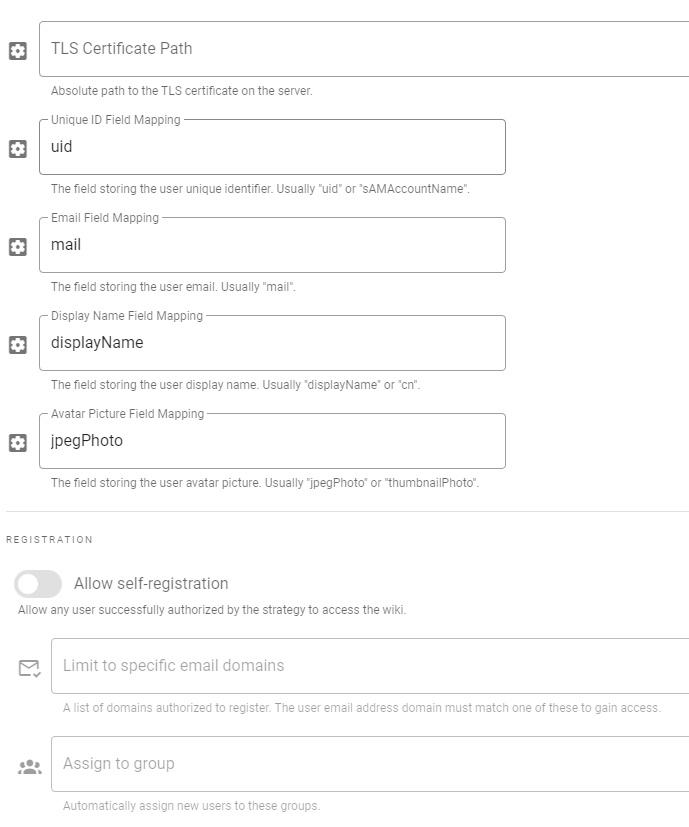Click the people icon next to Assign to group

30,767
